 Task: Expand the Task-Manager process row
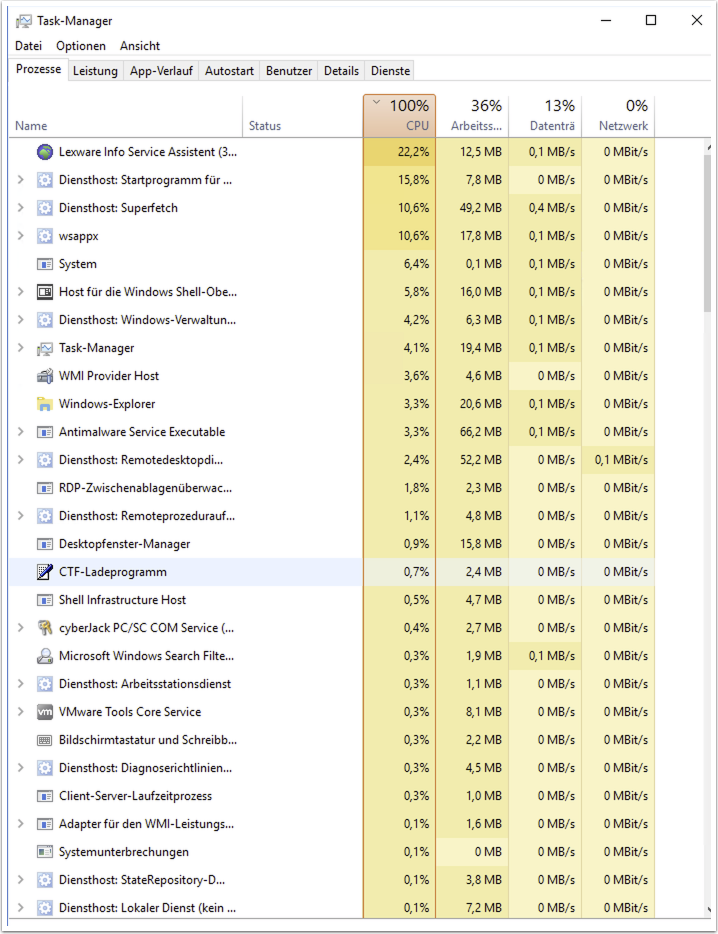pyautogui.click(x=21, y=348)
